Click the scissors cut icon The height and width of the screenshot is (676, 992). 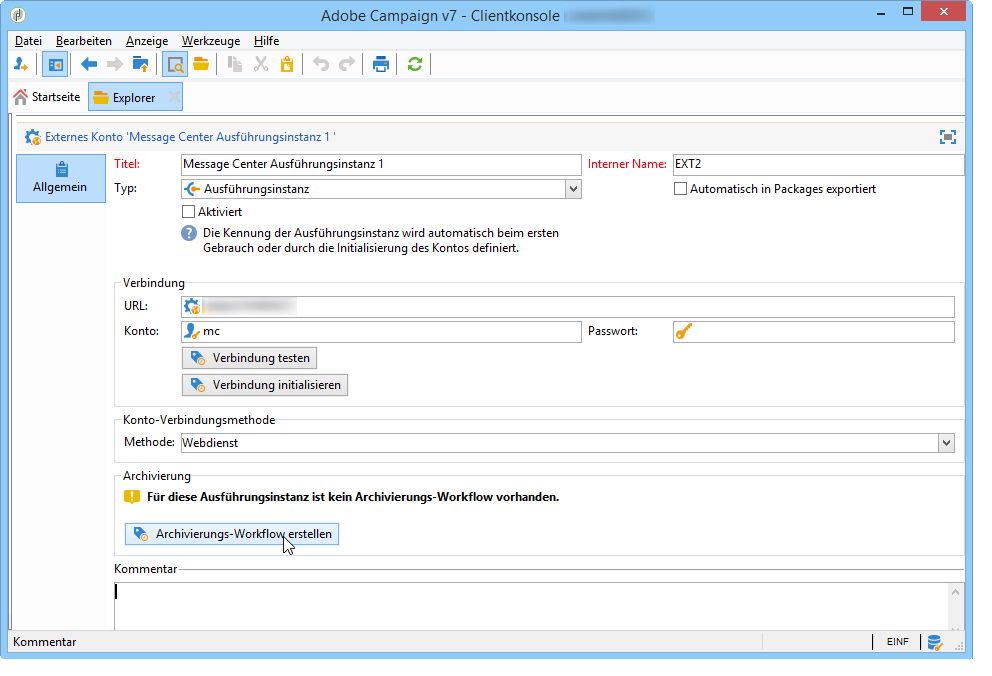[261, 64]
